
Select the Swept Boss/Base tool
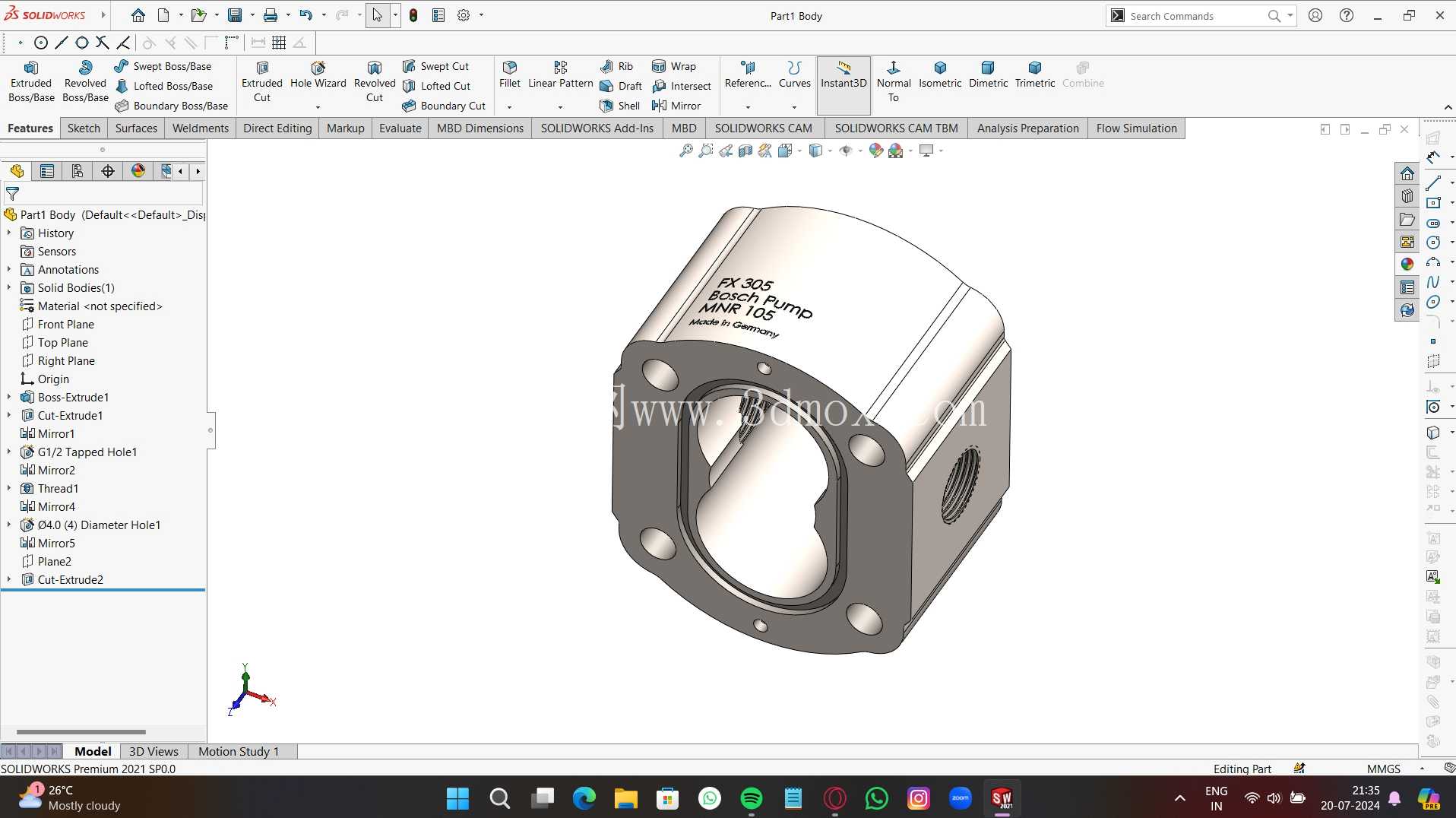pos(163,66)
